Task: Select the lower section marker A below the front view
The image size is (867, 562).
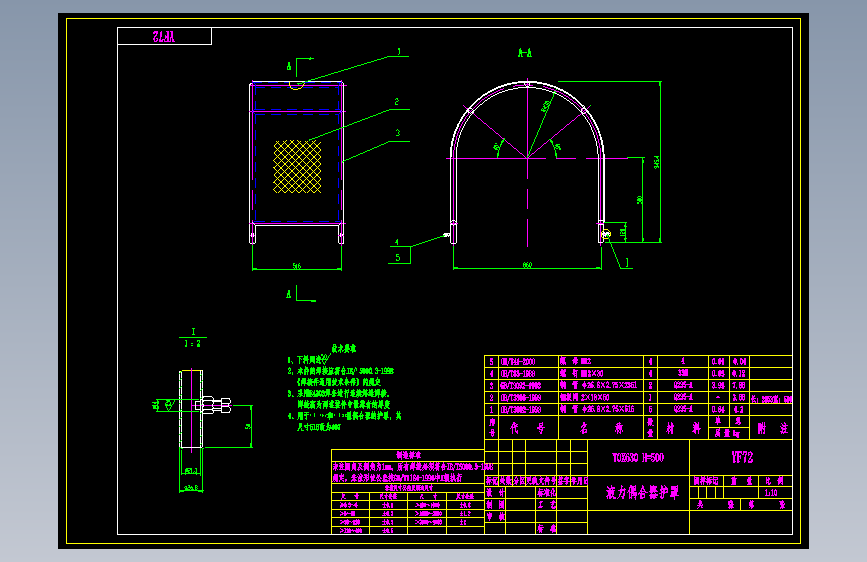Action: (289, 295)
